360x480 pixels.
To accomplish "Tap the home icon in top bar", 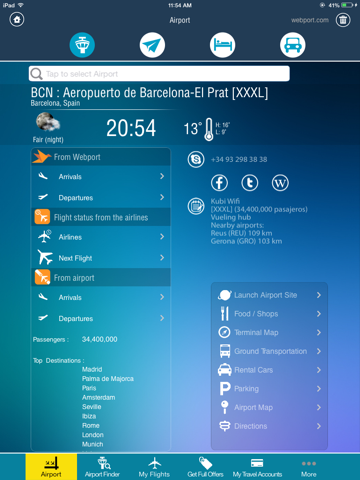I will point(17,20).
